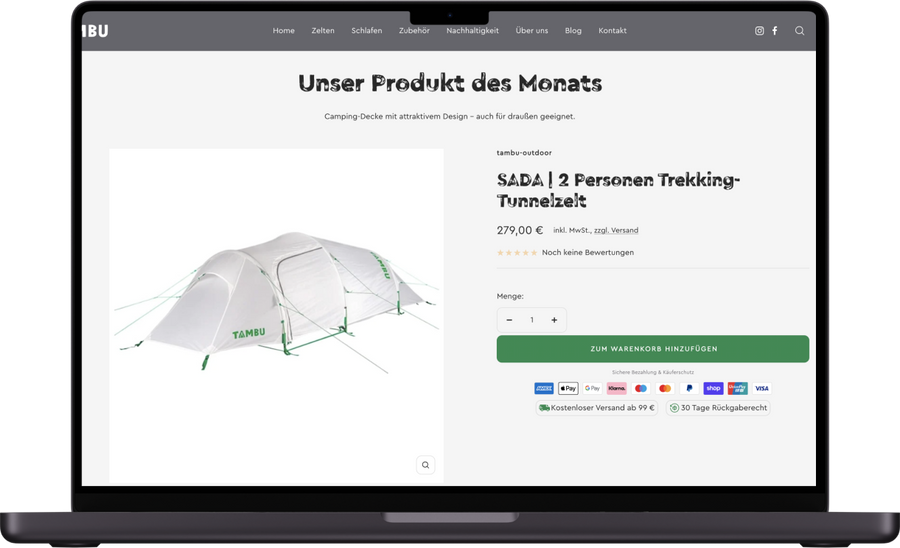The height and width of the screenshot is (548, 900).
Task: Increase quantity with plus button
Action: pos(554,320)
